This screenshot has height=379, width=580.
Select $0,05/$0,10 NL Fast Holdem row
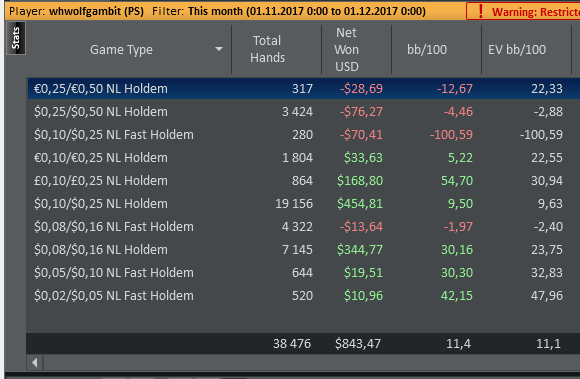304,273
